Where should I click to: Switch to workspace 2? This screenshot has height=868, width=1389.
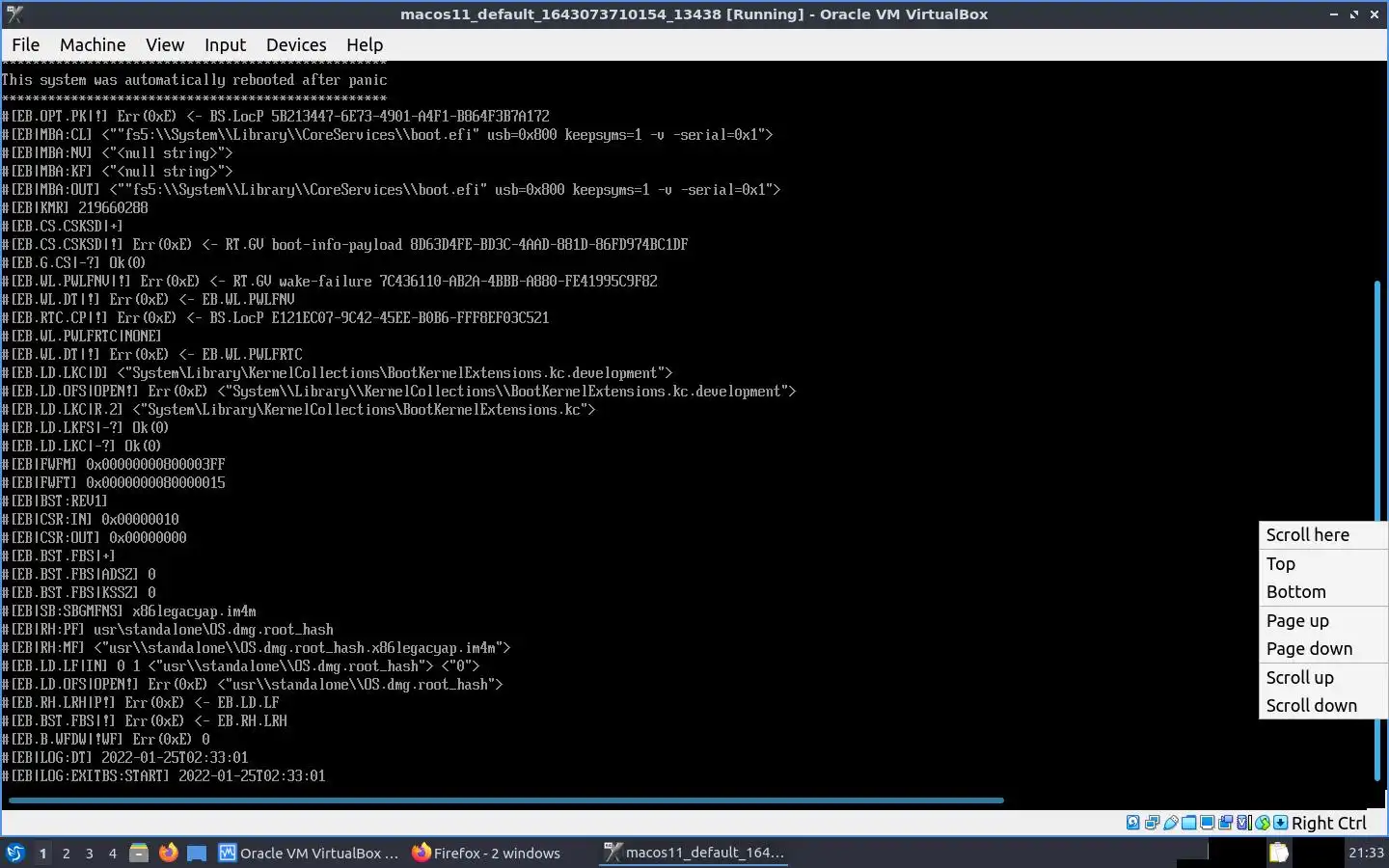tap(66, 853)
